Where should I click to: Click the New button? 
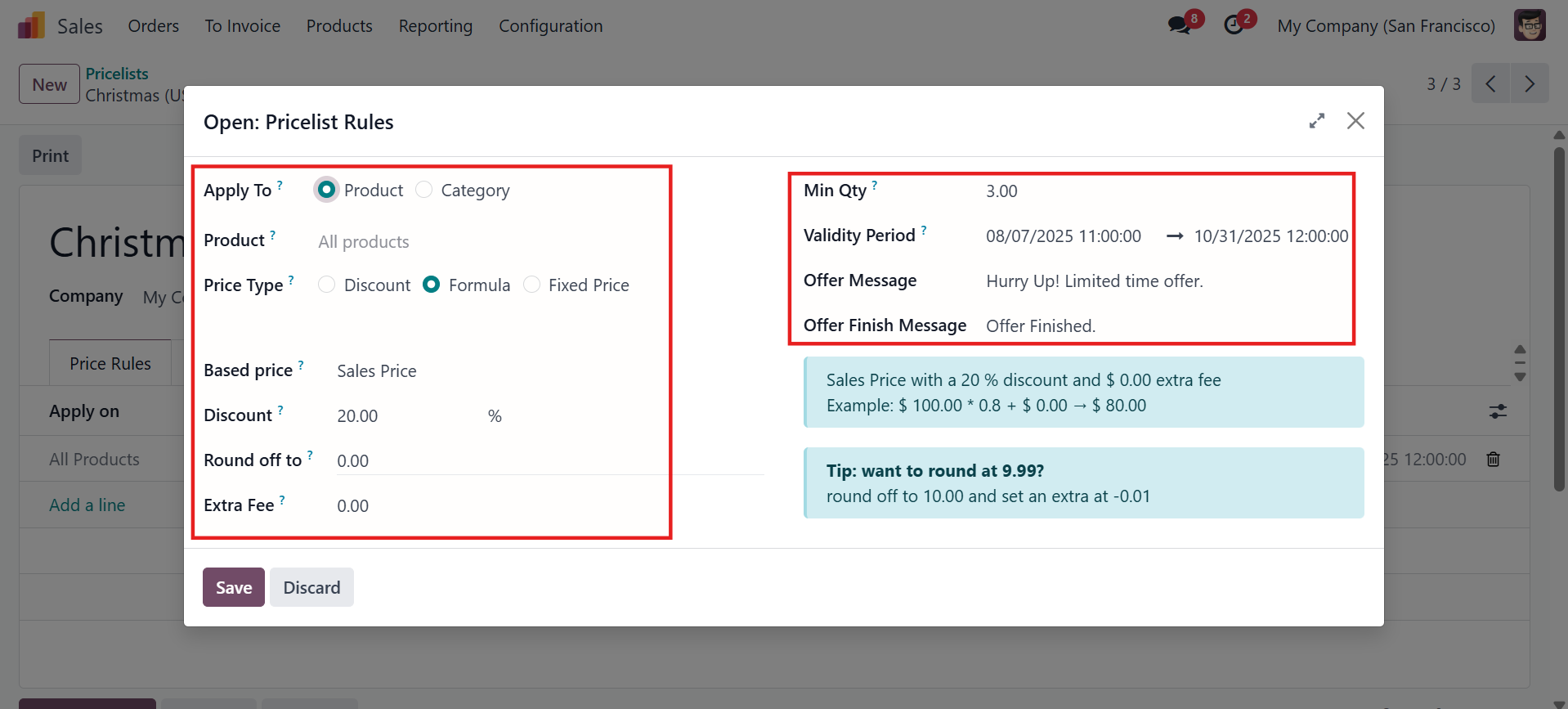click(49, 84)
